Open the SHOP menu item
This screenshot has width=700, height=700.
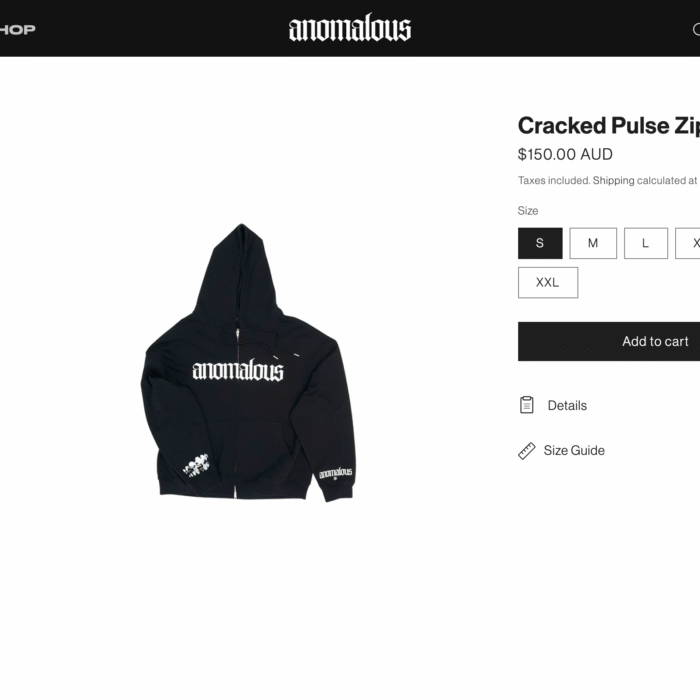(x=17, y=29)
